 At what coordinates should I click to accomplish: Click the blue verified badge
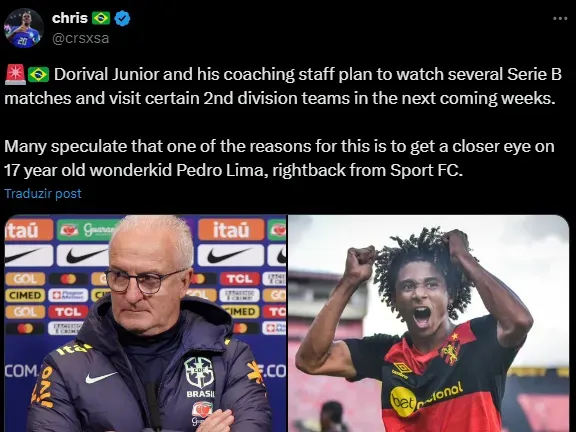pyautogui.click(x=122, y=18)
